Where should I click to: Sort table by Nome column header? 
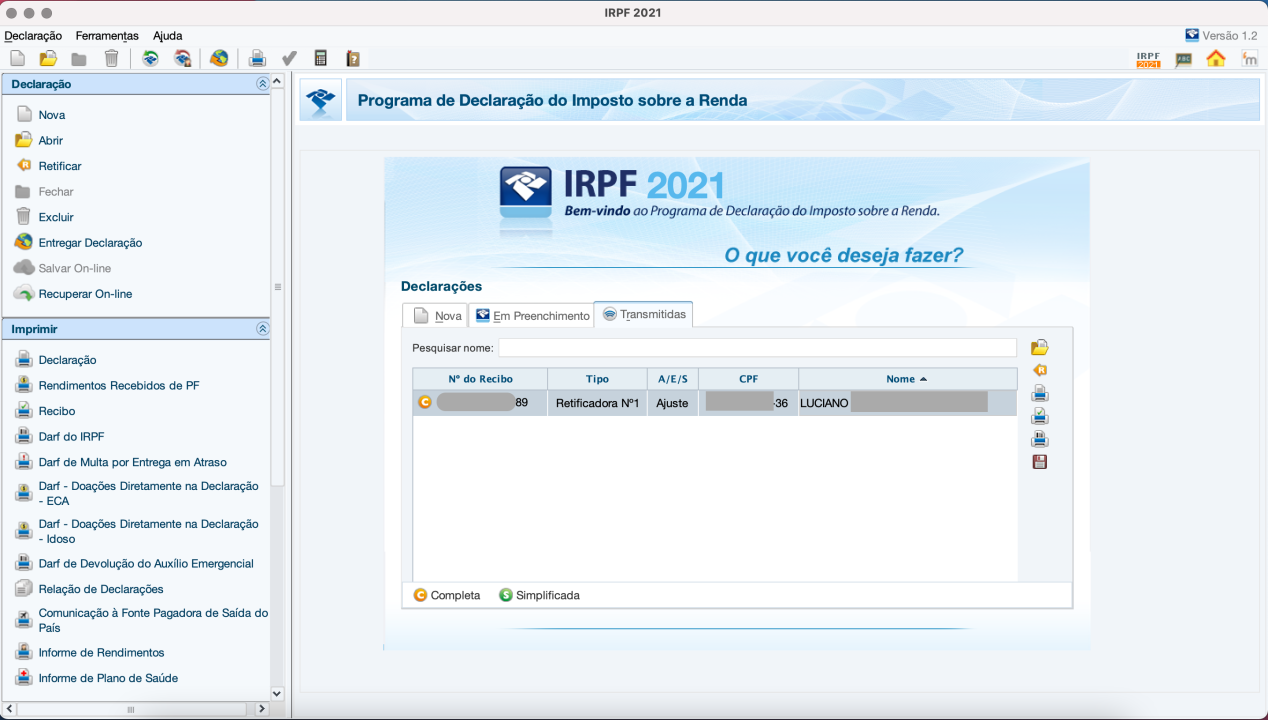(906, 379)
